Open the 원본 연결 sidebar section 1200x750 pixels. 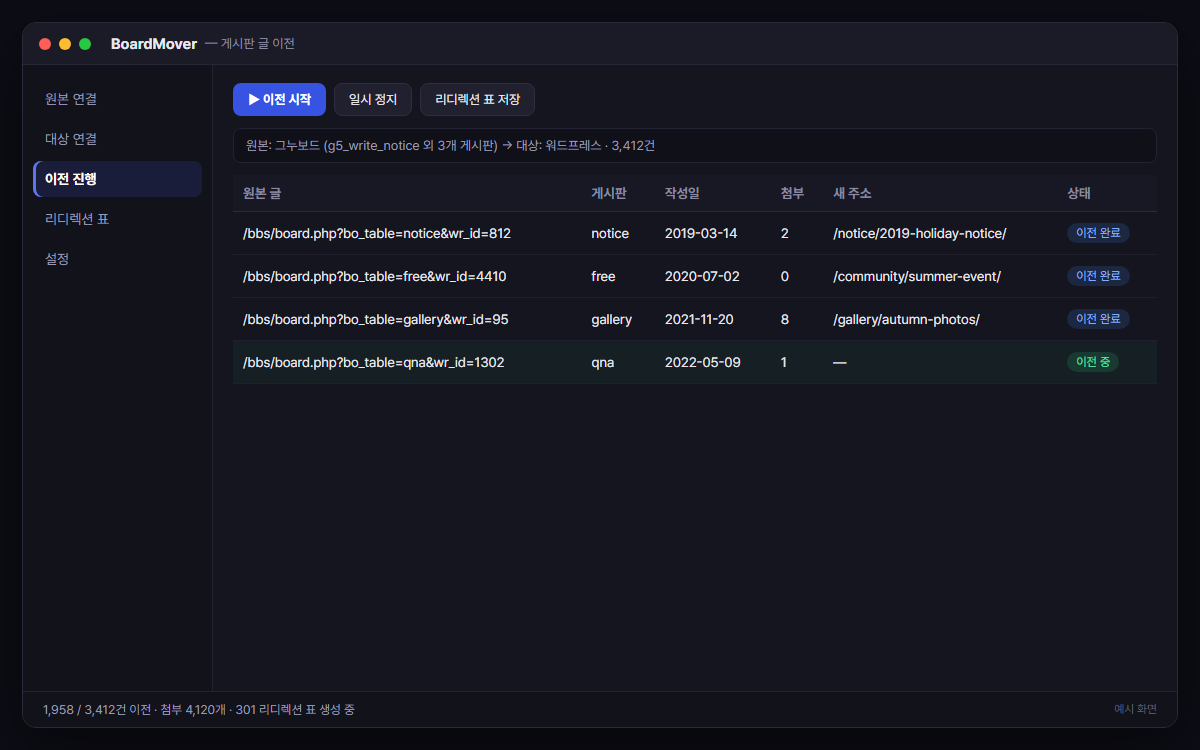click(x=118, y=99)
